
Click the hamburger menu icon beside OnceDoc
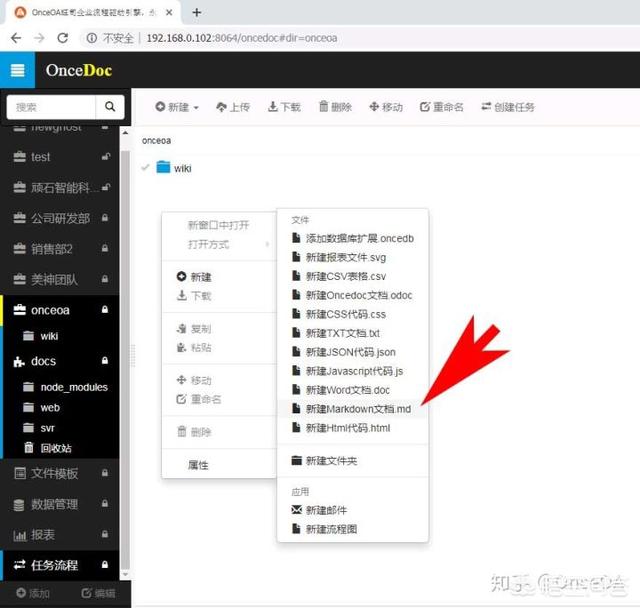17,71
